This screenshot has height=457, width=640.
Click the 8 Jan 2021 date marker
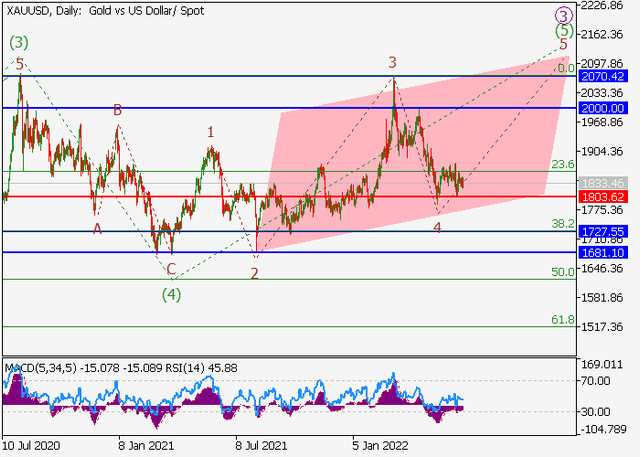[146, 445]
